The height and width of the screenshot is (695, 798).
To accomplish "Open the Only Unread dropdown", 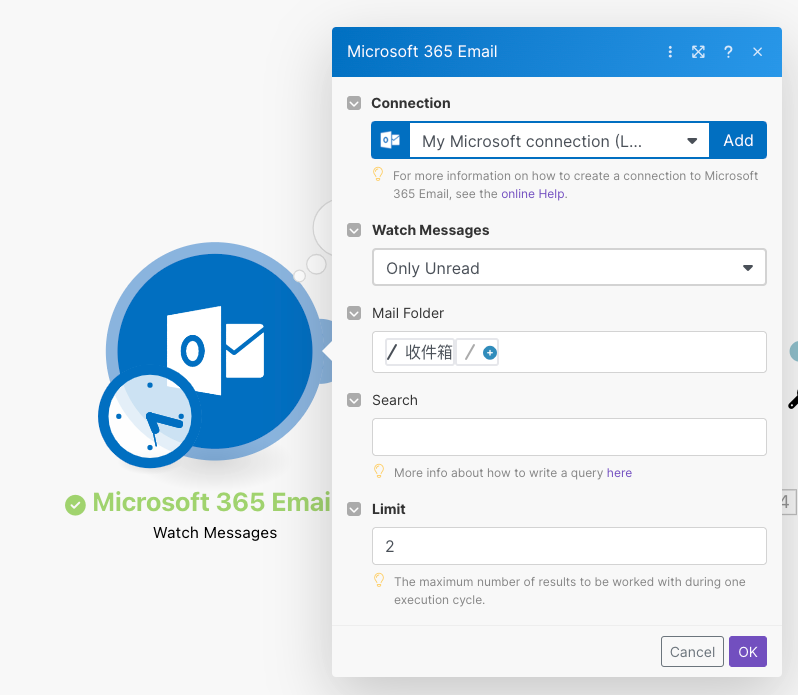I will click(569, 267).
